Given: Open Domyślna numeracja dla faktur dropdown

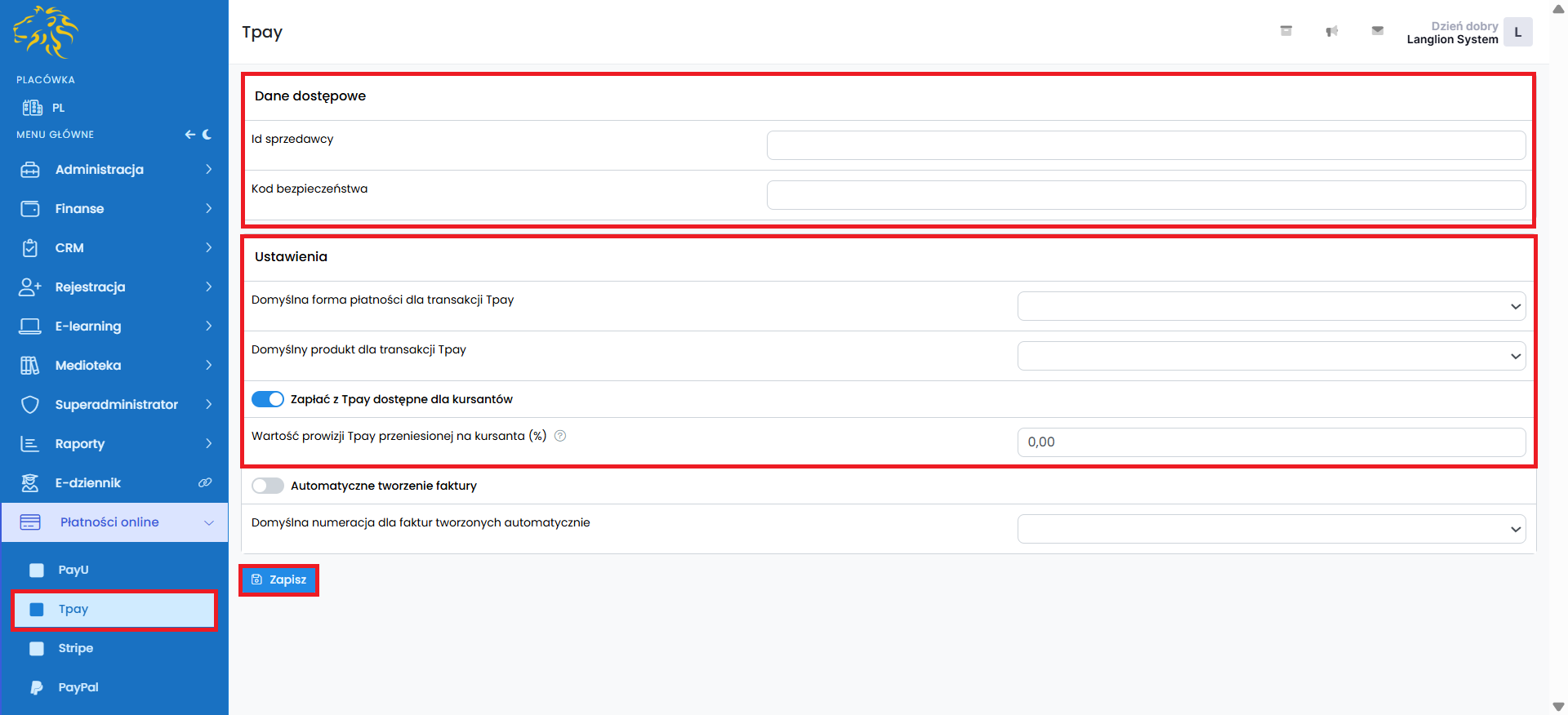Looking at the screenshot, I should (1271, 529).
